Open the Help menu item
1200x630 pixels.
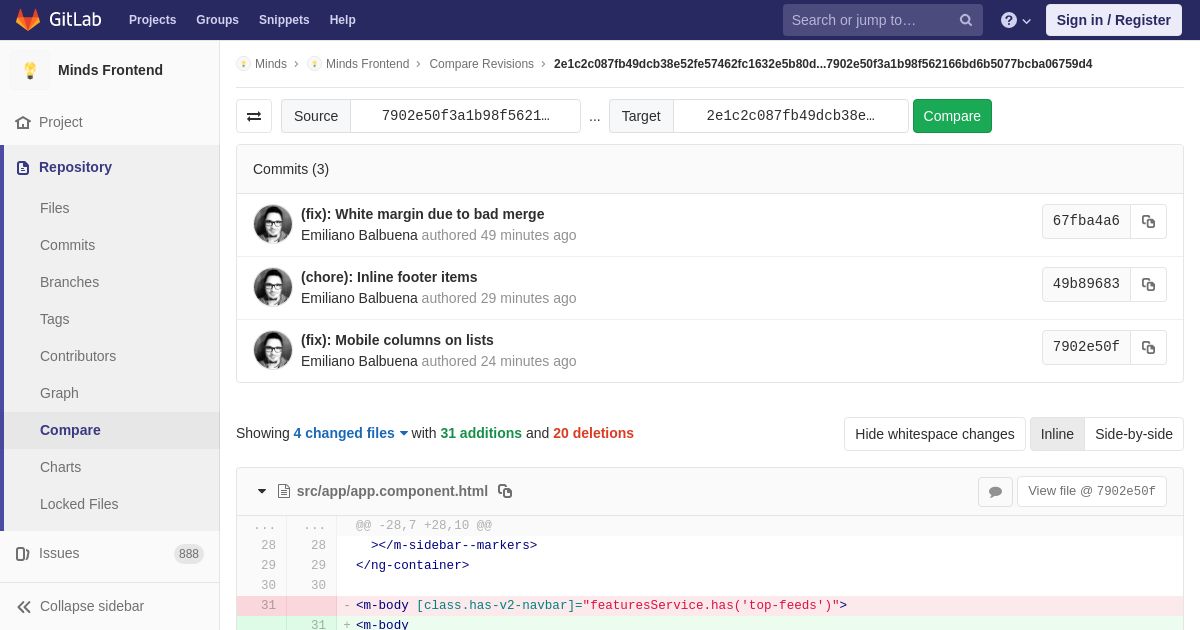343,20
